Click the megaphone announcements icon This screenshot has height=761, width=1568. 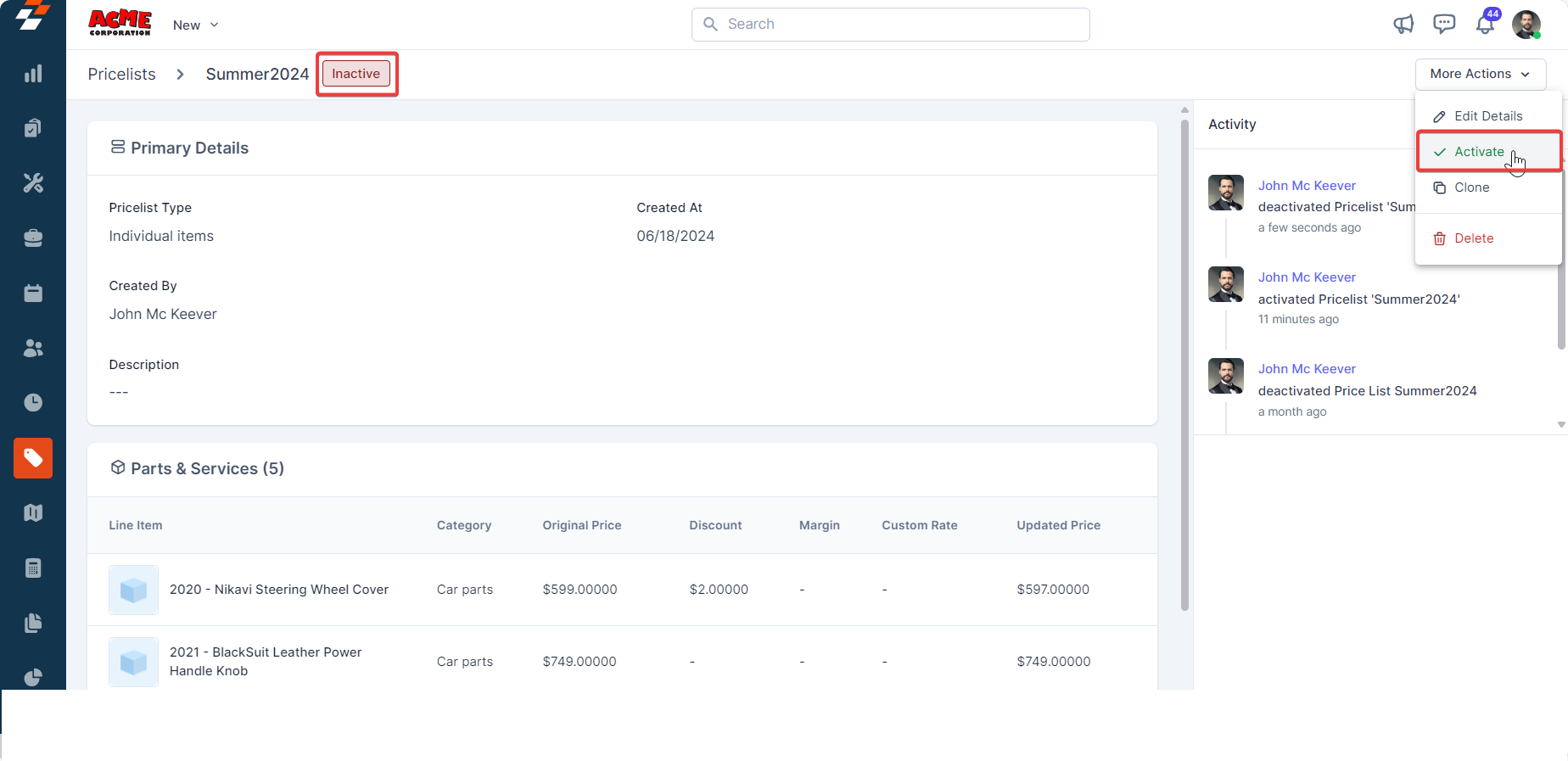(x=1403, y=25)
